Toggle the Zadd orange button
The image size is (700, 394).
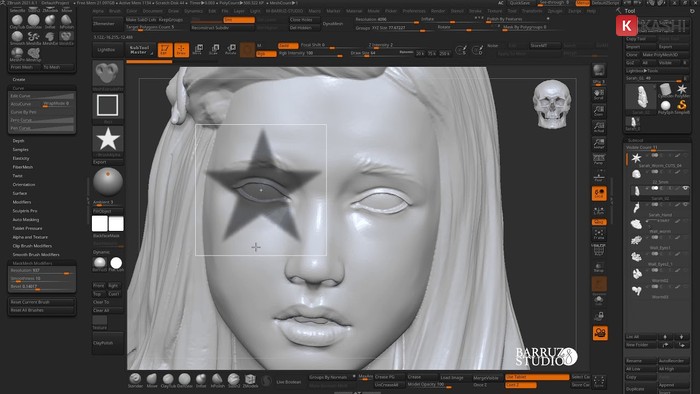(x=288, y=46)
